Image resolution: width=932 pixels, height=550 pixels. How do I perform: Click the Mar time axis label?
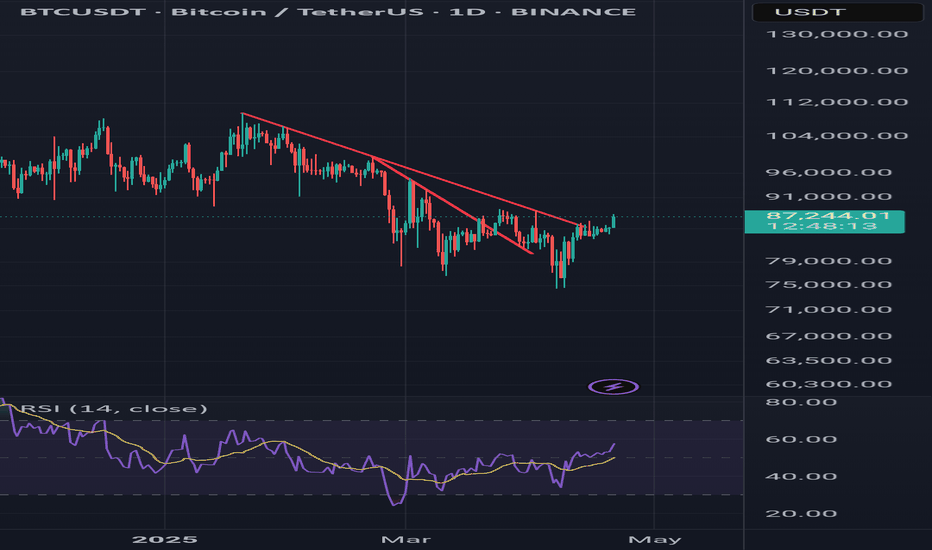pos(405,540)
